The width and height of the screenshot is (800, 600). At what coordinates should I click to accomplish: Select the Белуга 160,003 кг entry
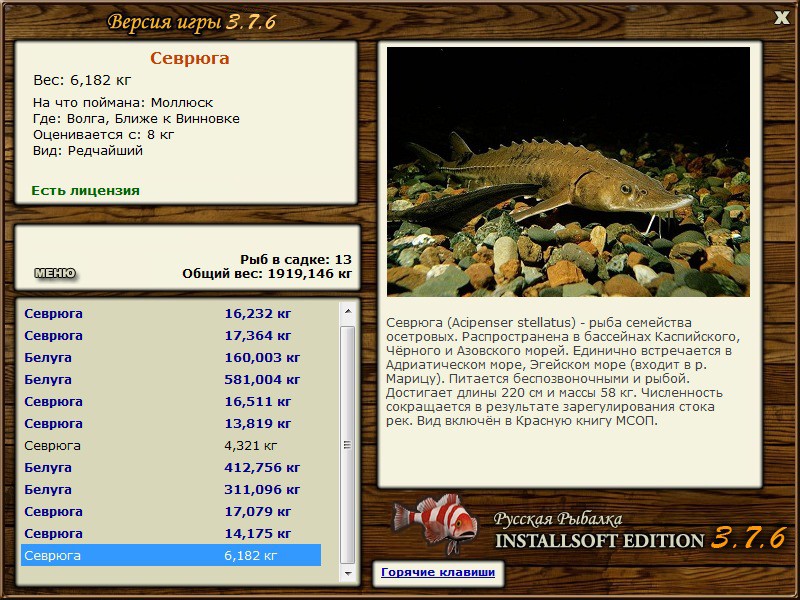click(171, 358)
